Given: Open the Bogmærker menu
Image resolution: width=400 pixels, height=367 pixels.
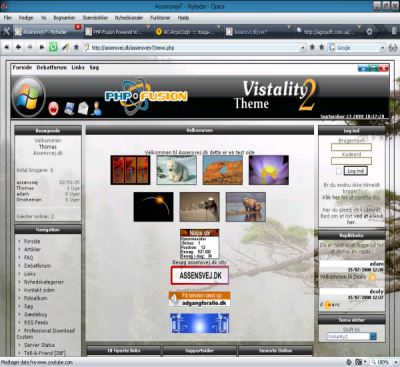Looking at the screenshot, I should 64,18.
